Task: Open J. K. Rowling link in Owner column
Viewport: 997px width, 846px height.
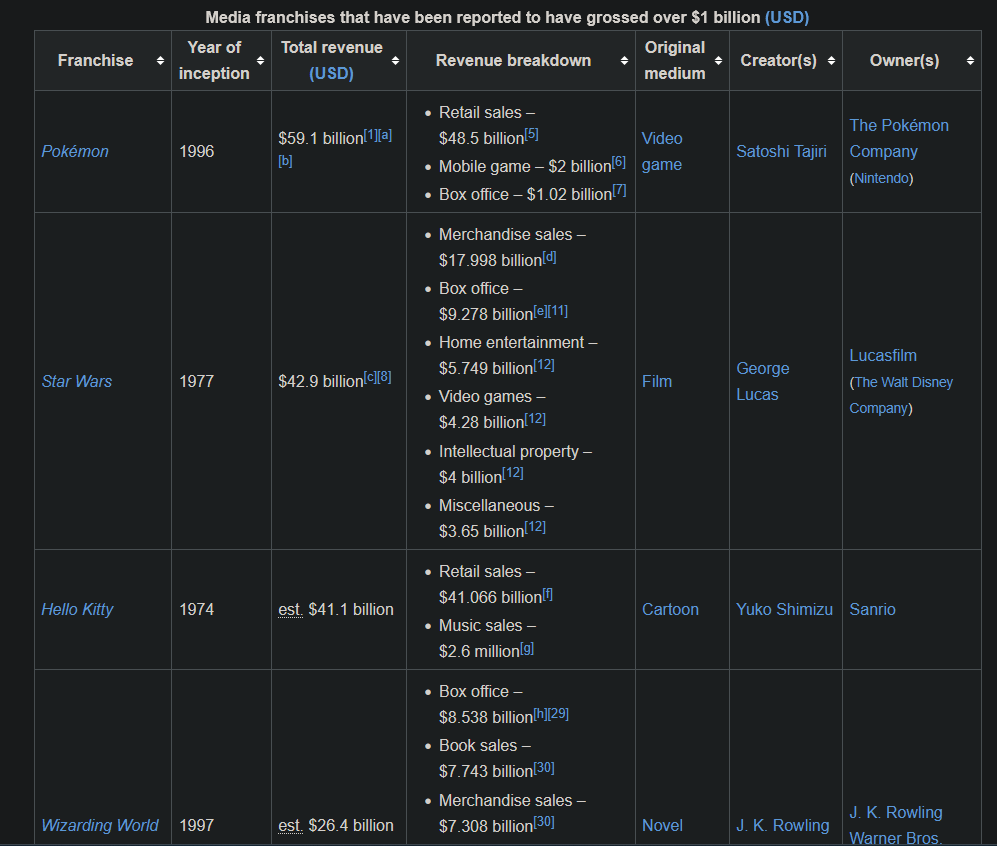Action: tap(896, 812)
